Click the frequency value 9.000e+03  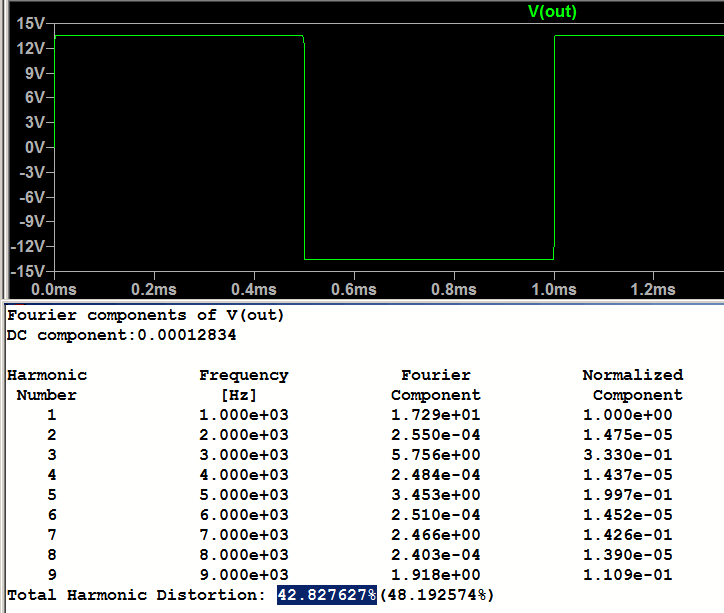click(244, 575)
